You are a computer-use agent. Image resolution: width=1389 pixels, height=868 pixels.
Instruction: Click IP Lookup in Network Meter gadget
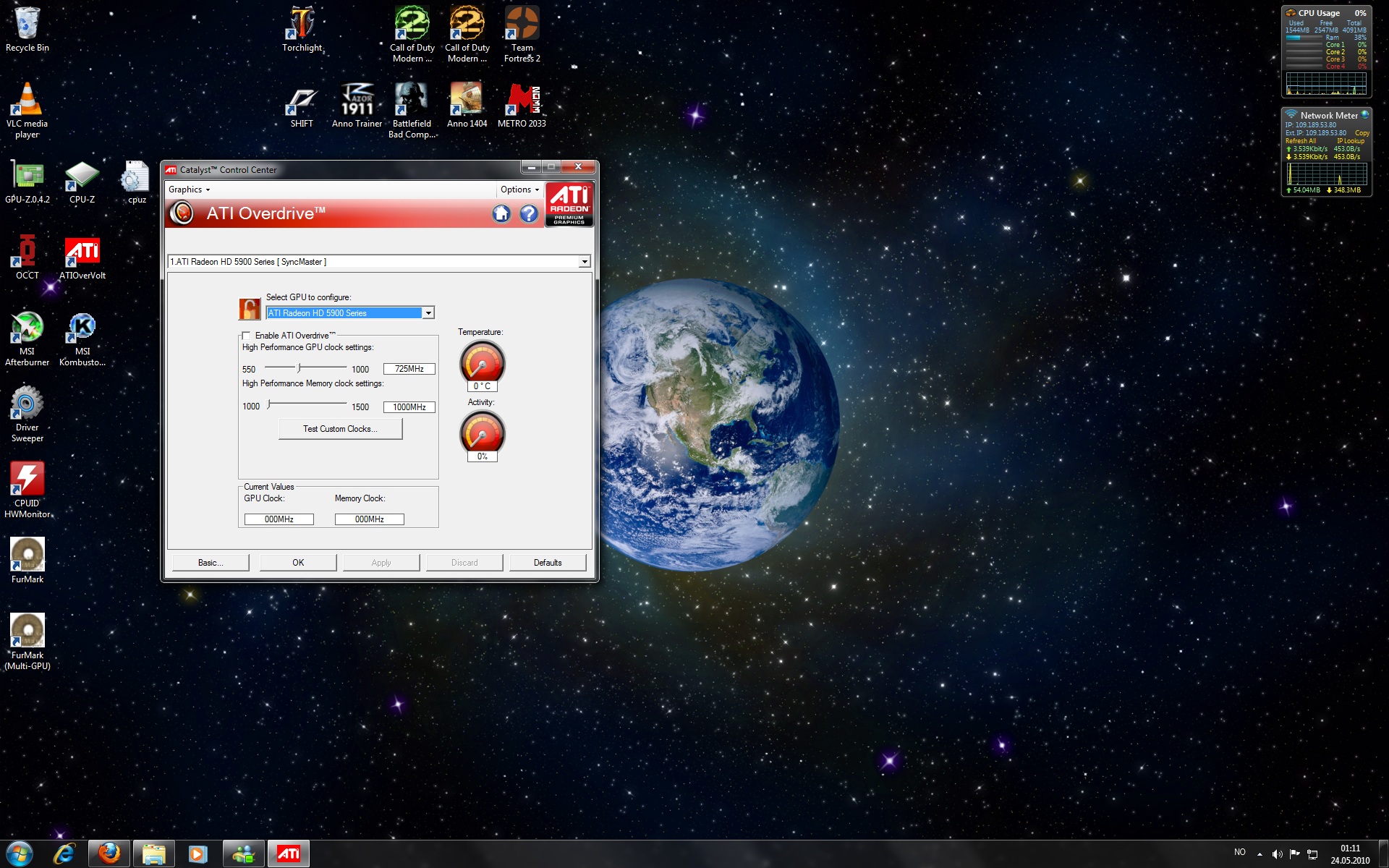[x=1351, y=141]
